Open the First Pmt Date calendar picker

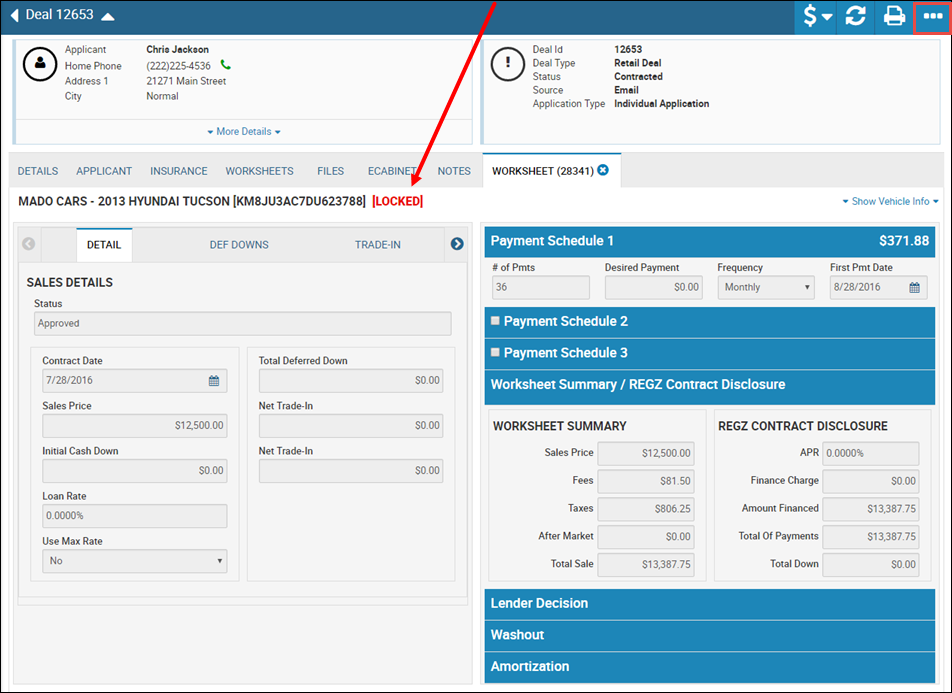click(914, 287)
